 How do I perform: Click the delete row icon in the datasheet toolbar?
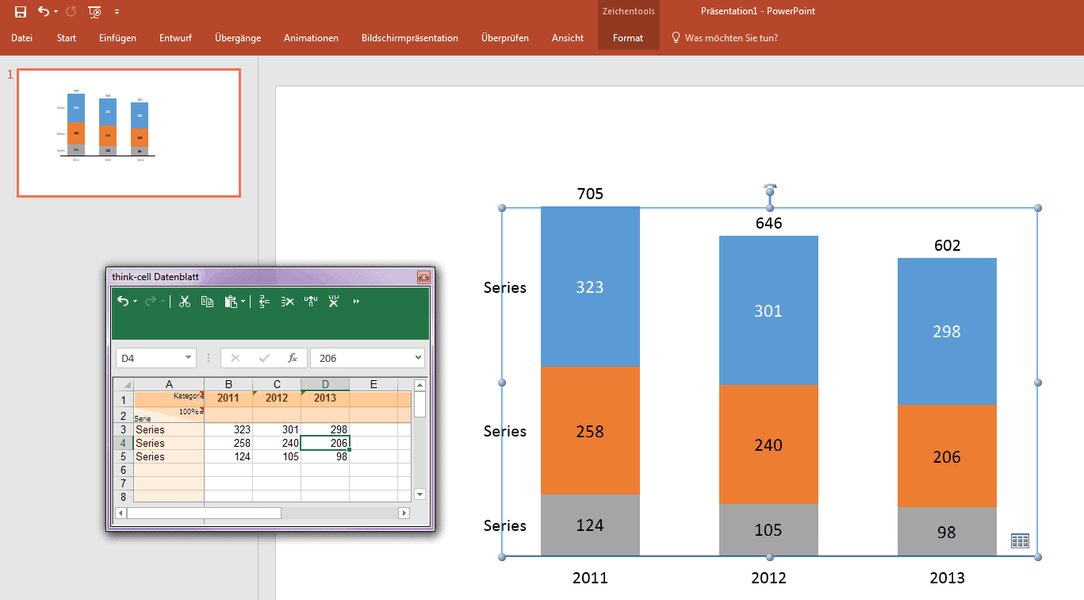click(x=286, y=302)
